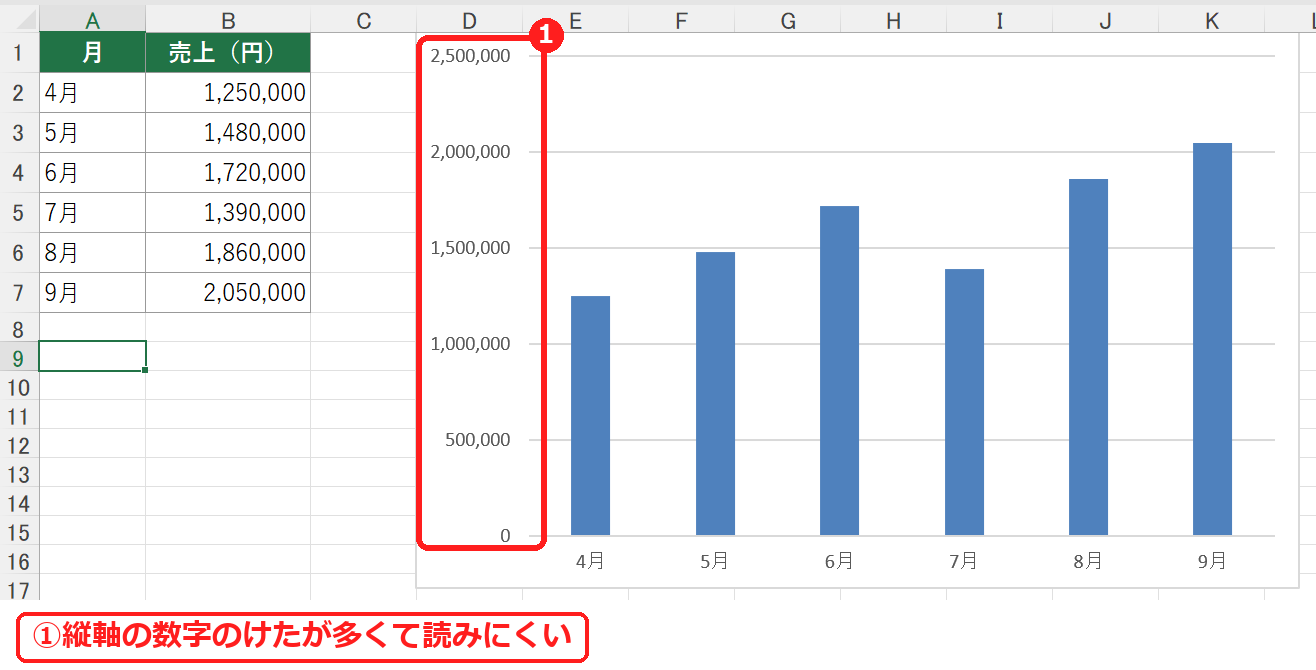Select row 5 header

(19, 213)
